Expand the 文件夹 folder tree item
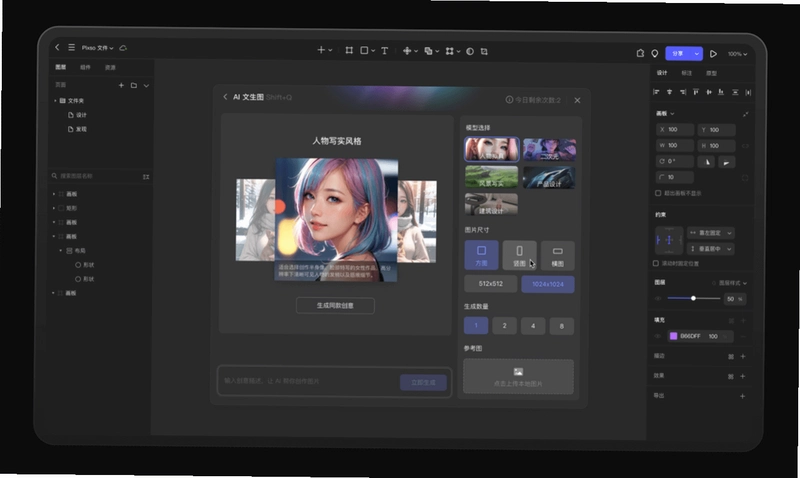 (56, 100)
